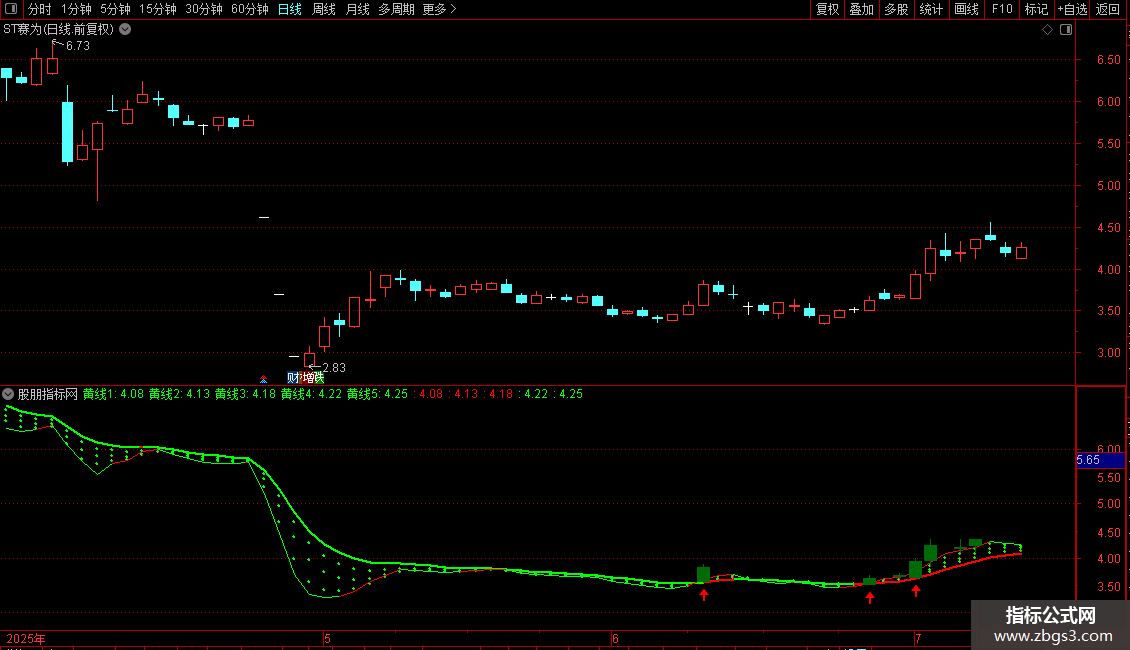The height and width of the screenshot is (650, 1130).
Task: Click the small red arrow info marker
Action: [x=264, y=379]
